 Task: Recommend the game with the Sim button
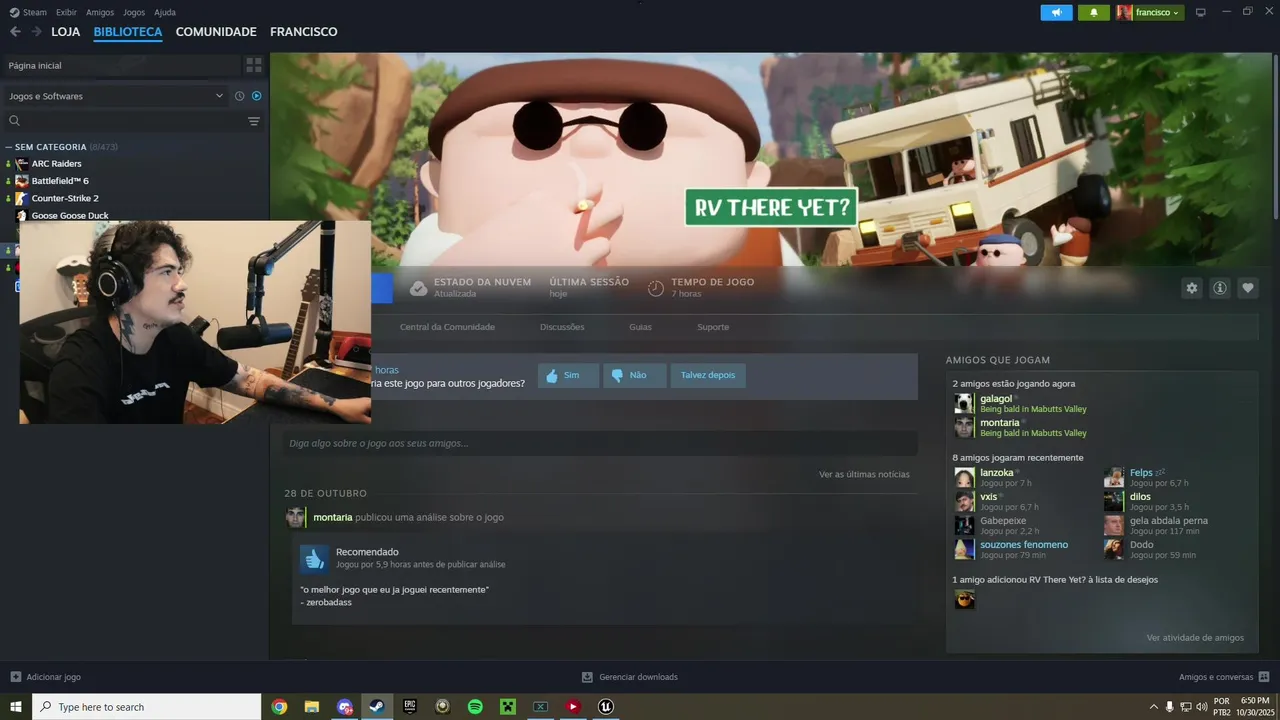568,375
